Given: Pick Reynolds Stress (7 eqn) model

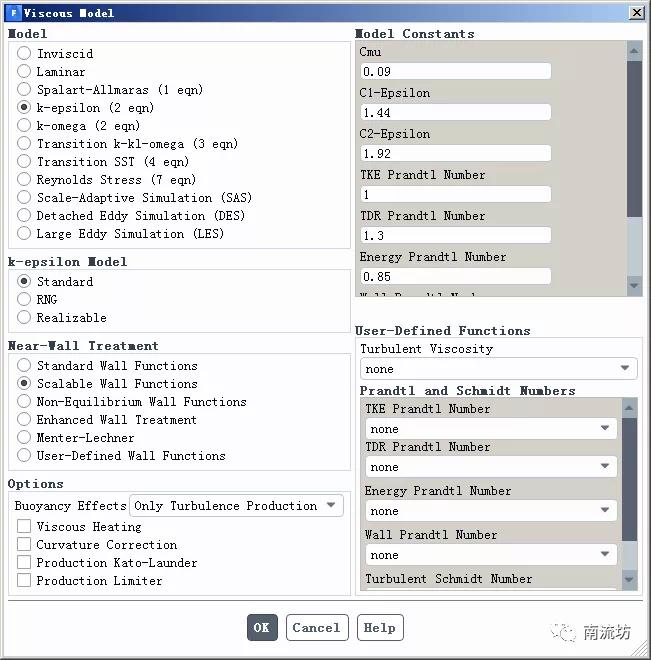Looking at the screenshot, I should tap(24, 179).
